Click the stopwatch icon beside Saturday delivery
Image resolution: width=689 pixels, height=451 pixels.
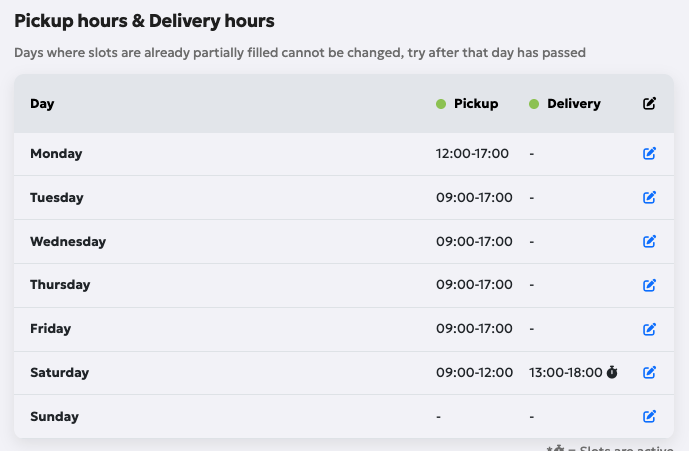(x=612, y=372)
